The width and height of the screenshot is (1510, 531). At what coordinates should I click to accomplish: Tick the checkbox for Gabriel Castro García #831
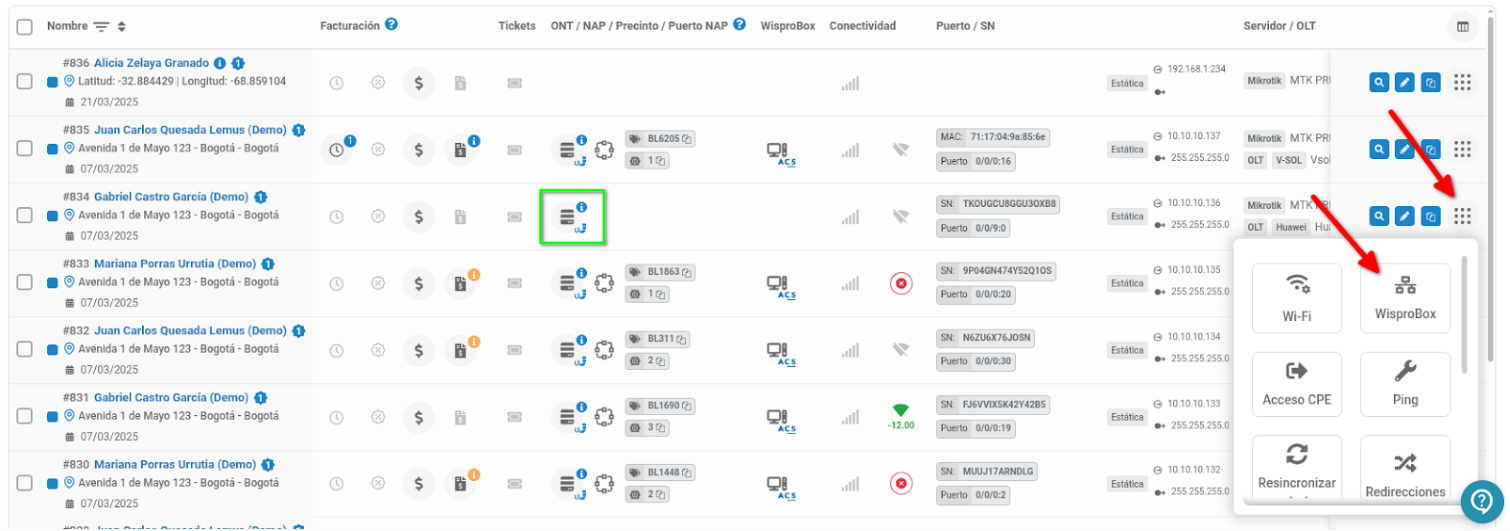(25, 417)
